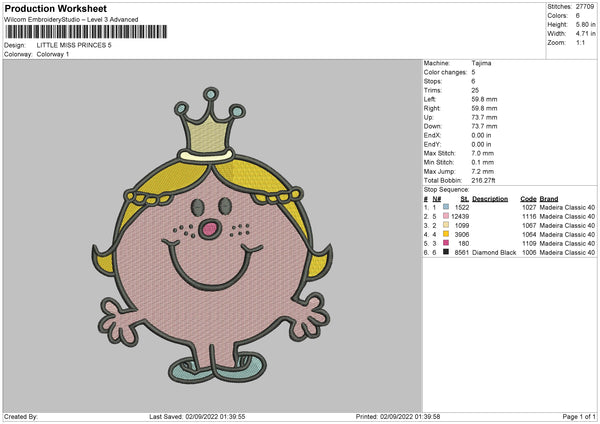Screen dimensions: 600x424
Task: Click the black swatch for stop 6
Action: click(446, 252)
